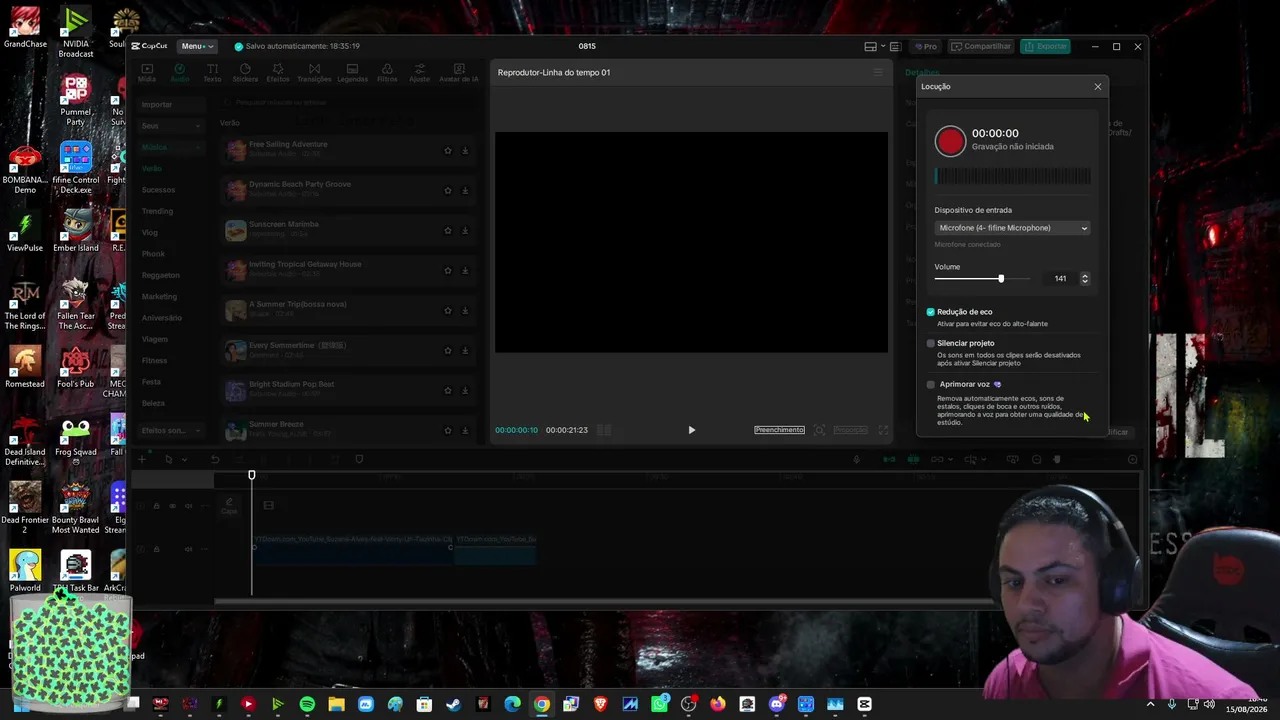This screenshot has width=1280, height=720.
Task: Open the Palworld desktop shortcut
Action: click(25, 571)
